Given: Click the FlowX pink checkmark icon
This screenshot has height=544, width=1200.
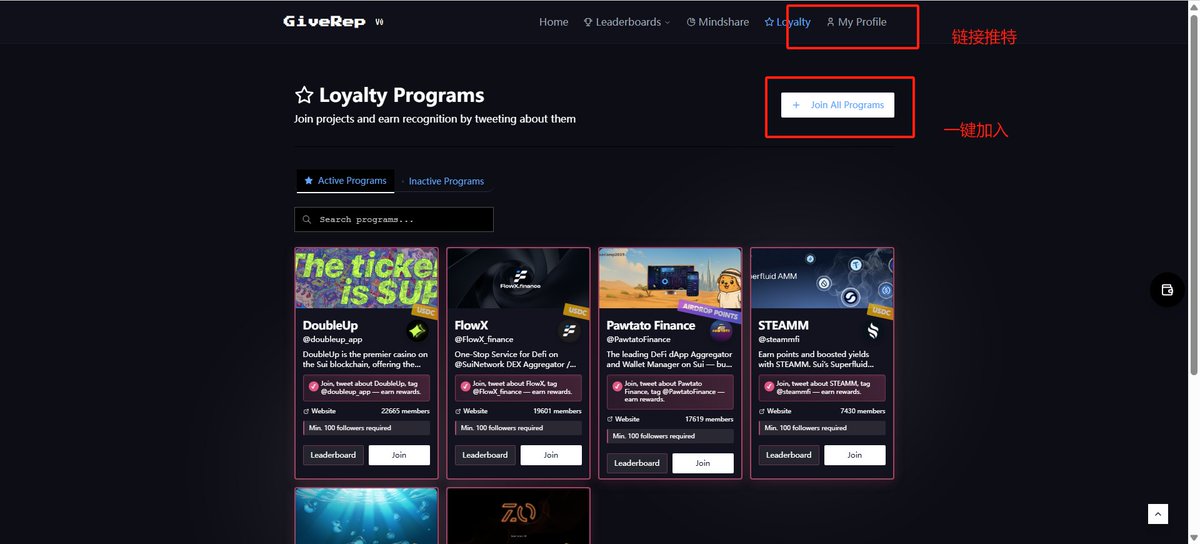Looking at the screenshot, I should click(x=465, y=387).
